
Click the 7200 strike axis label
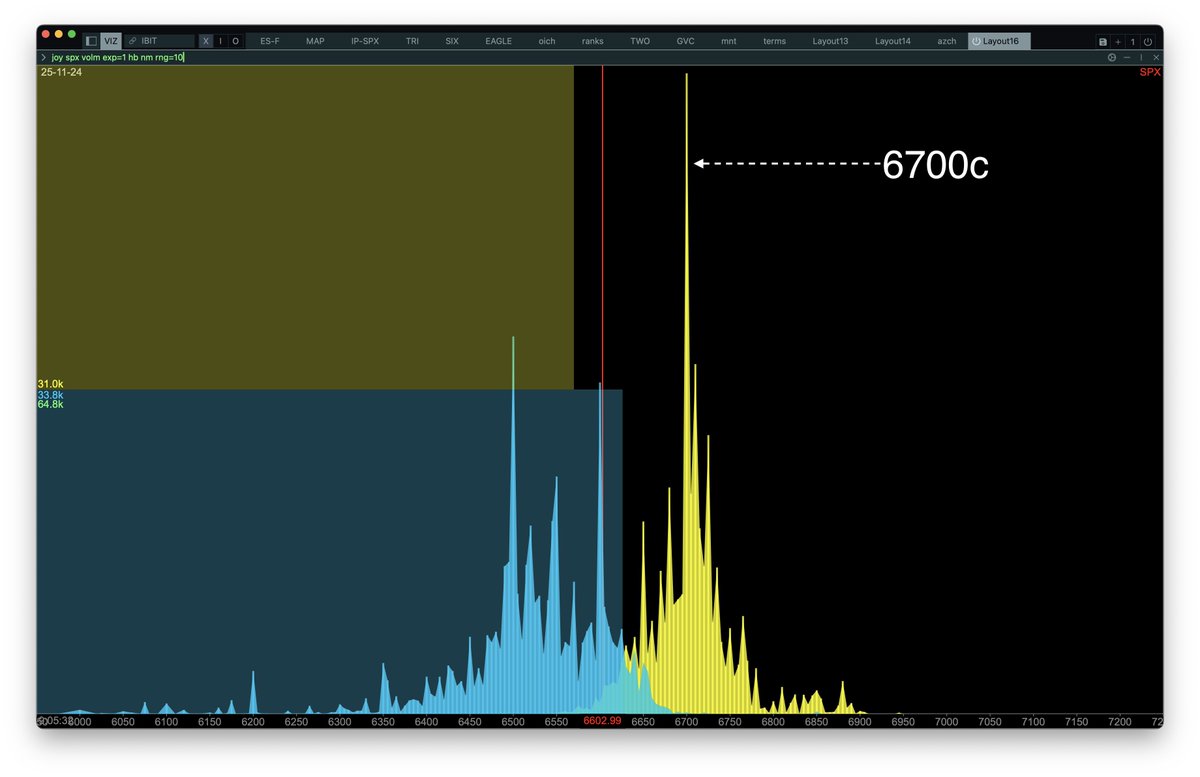tap(1120, 721)
